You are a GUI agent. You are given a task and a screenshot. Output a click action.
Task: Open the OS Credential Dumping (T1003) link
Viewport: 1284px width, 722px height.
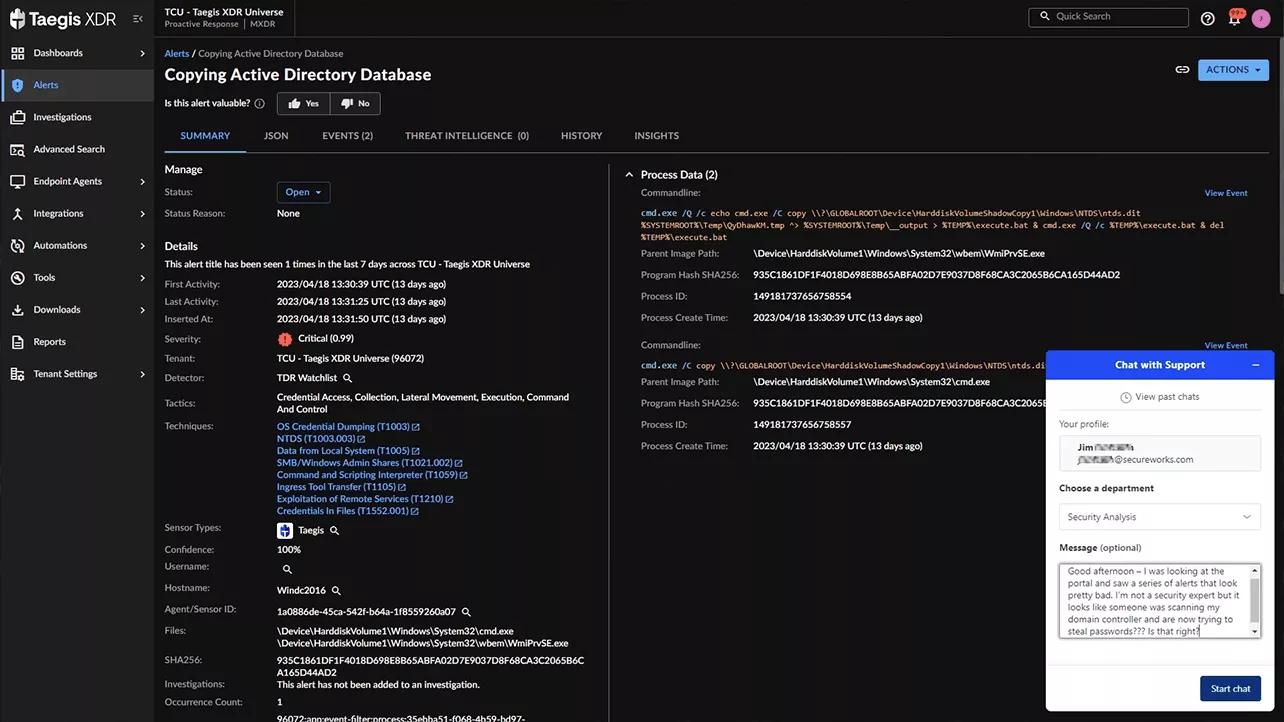343,427
